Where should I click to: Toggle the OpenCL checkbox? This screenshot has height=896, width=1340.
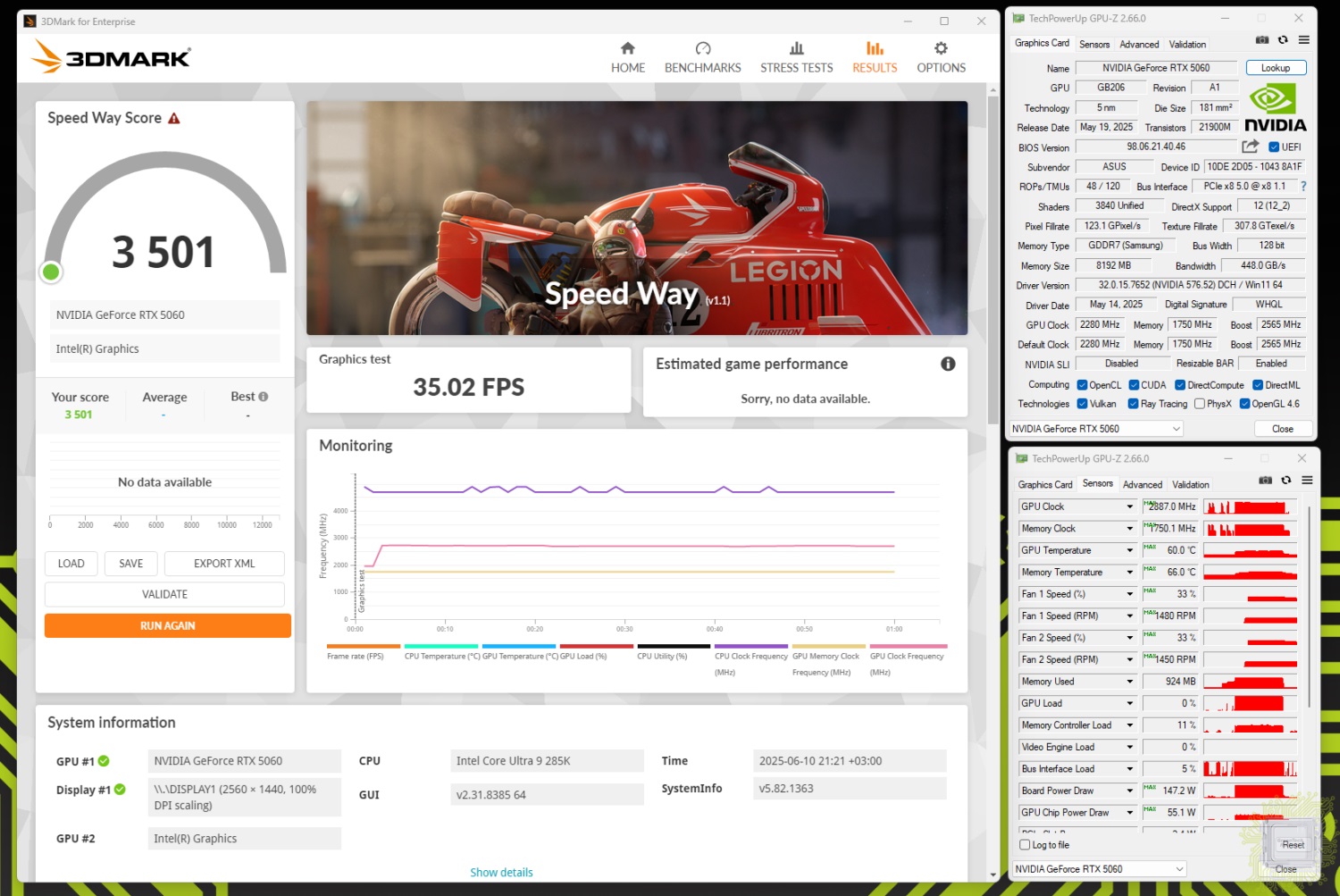(1082, 385)
